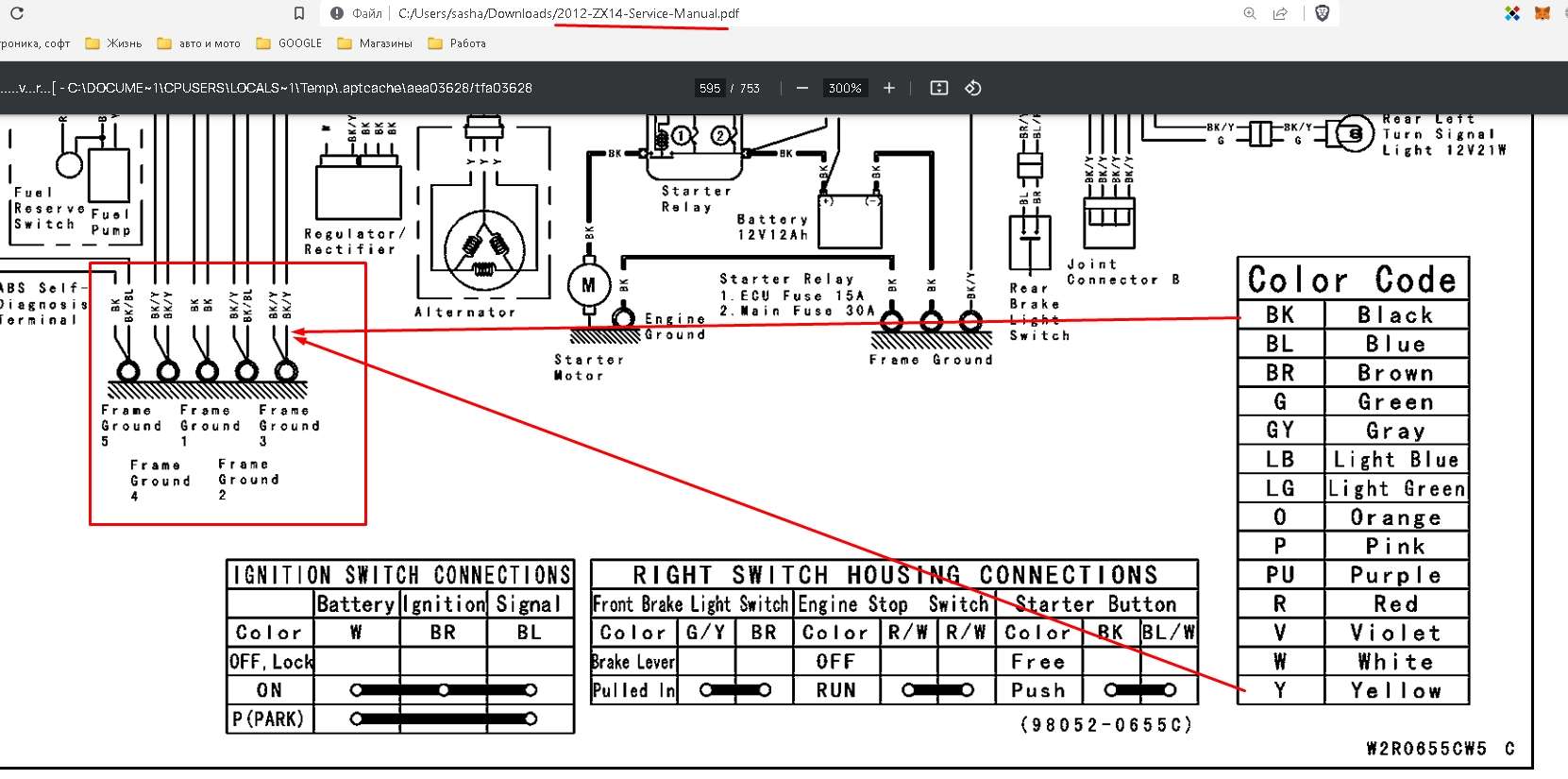Click the fit to page icon
Image resolution: width=1568 pixels, height=779 pixels.
(x=939, y=88)
